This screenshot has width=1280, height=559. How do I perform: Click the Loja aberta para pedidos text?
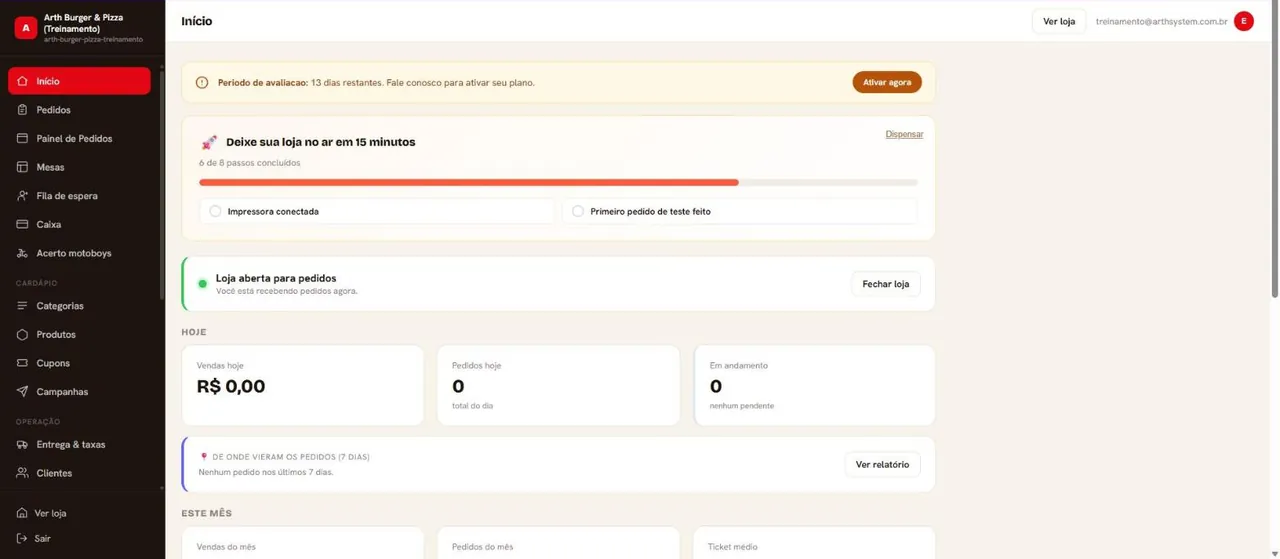click(x=276, y=278)
